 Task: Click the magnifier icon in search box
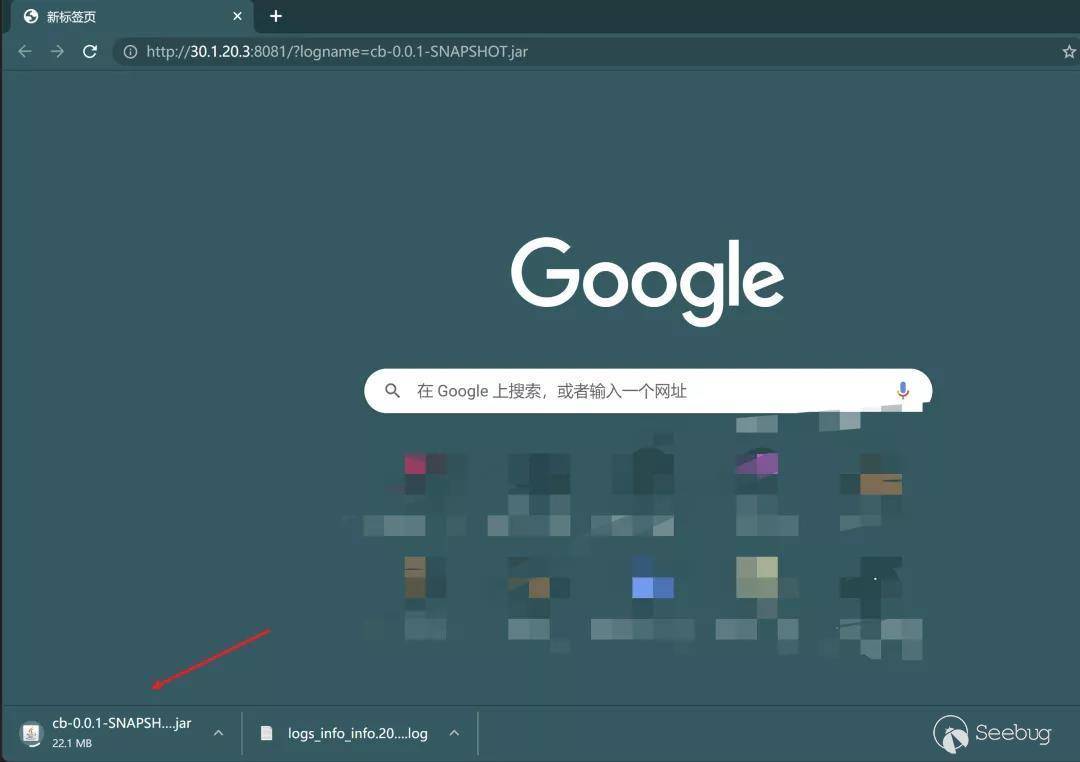click(x=393, y=391)
